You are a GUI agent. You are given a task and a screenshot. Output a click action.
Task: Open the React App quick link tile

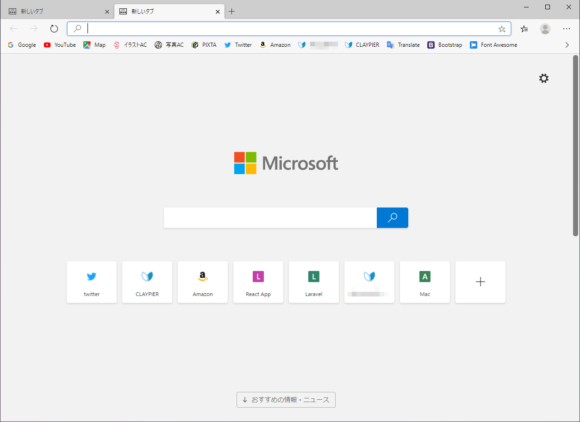[258, 282]
